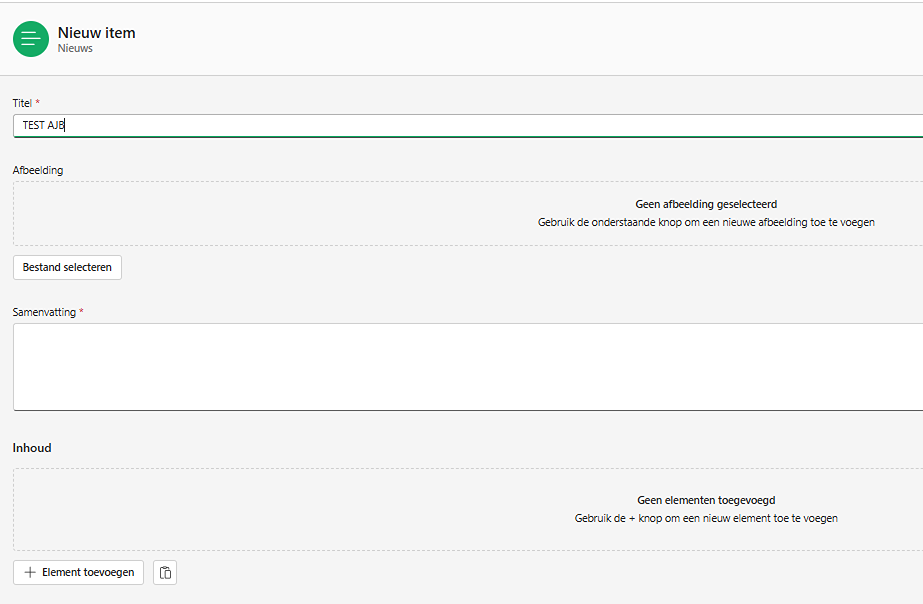Click the red asterisk beside Samenvatting
Screen dimensions: 923x604
[x=81, y=312]
